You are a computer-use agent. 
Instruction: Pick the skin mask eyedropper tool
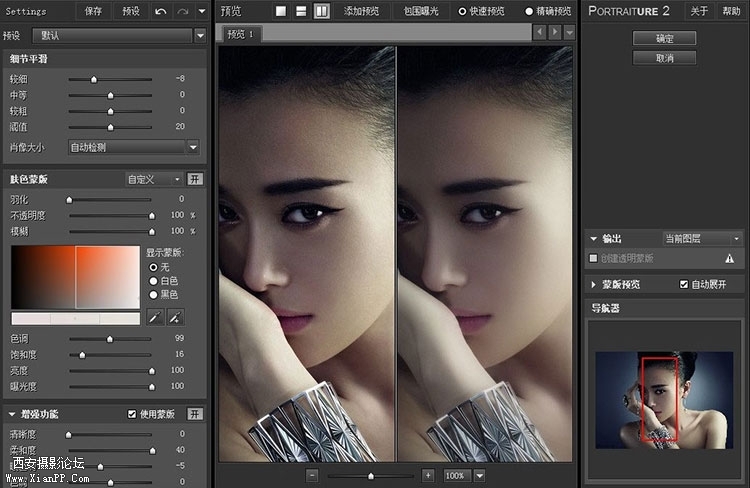155,317
